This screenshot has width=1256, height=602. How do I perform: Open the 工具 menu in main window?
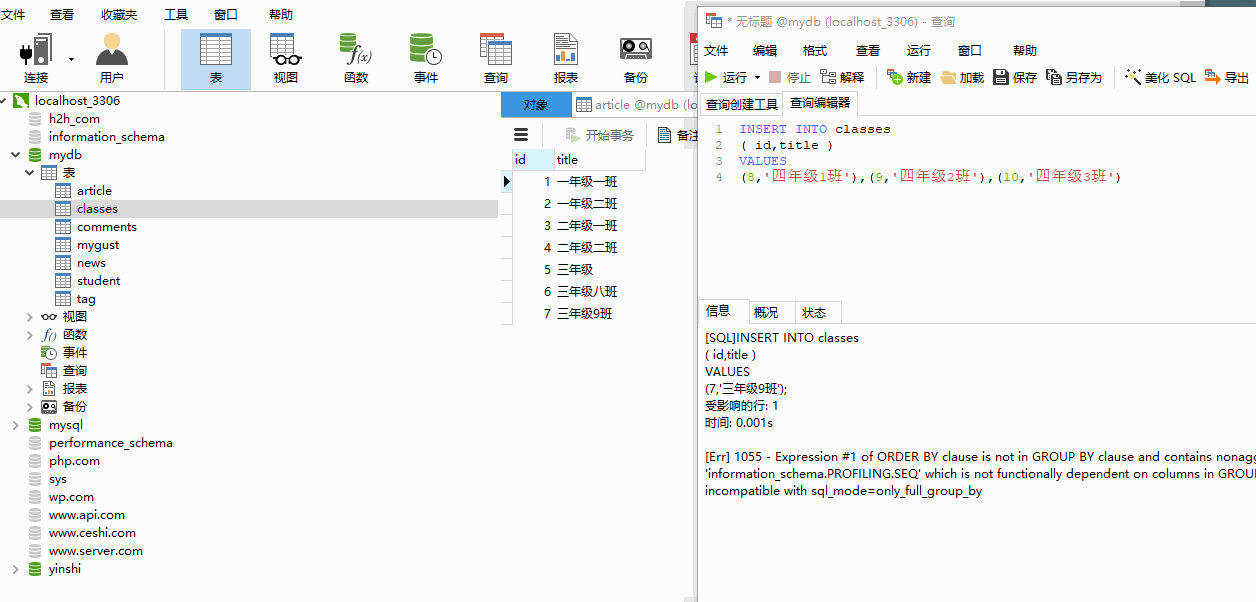175,14
